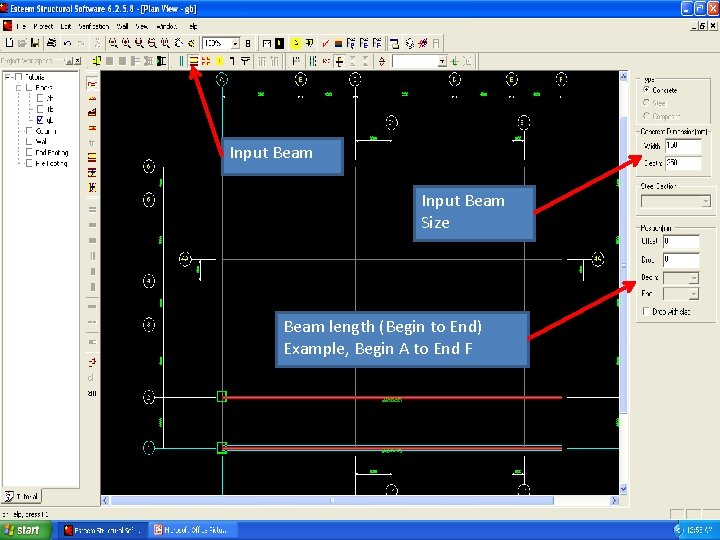Click the black-green section icon in second toolbar

[161, 61]
